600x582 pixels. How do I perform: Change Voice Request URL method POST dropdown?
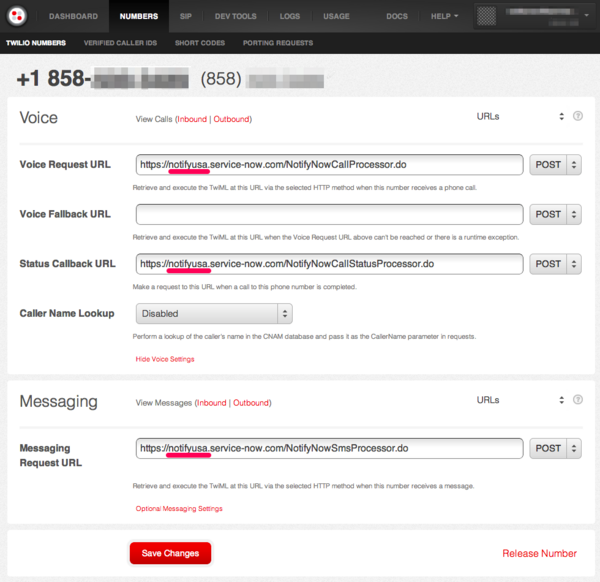555,165
